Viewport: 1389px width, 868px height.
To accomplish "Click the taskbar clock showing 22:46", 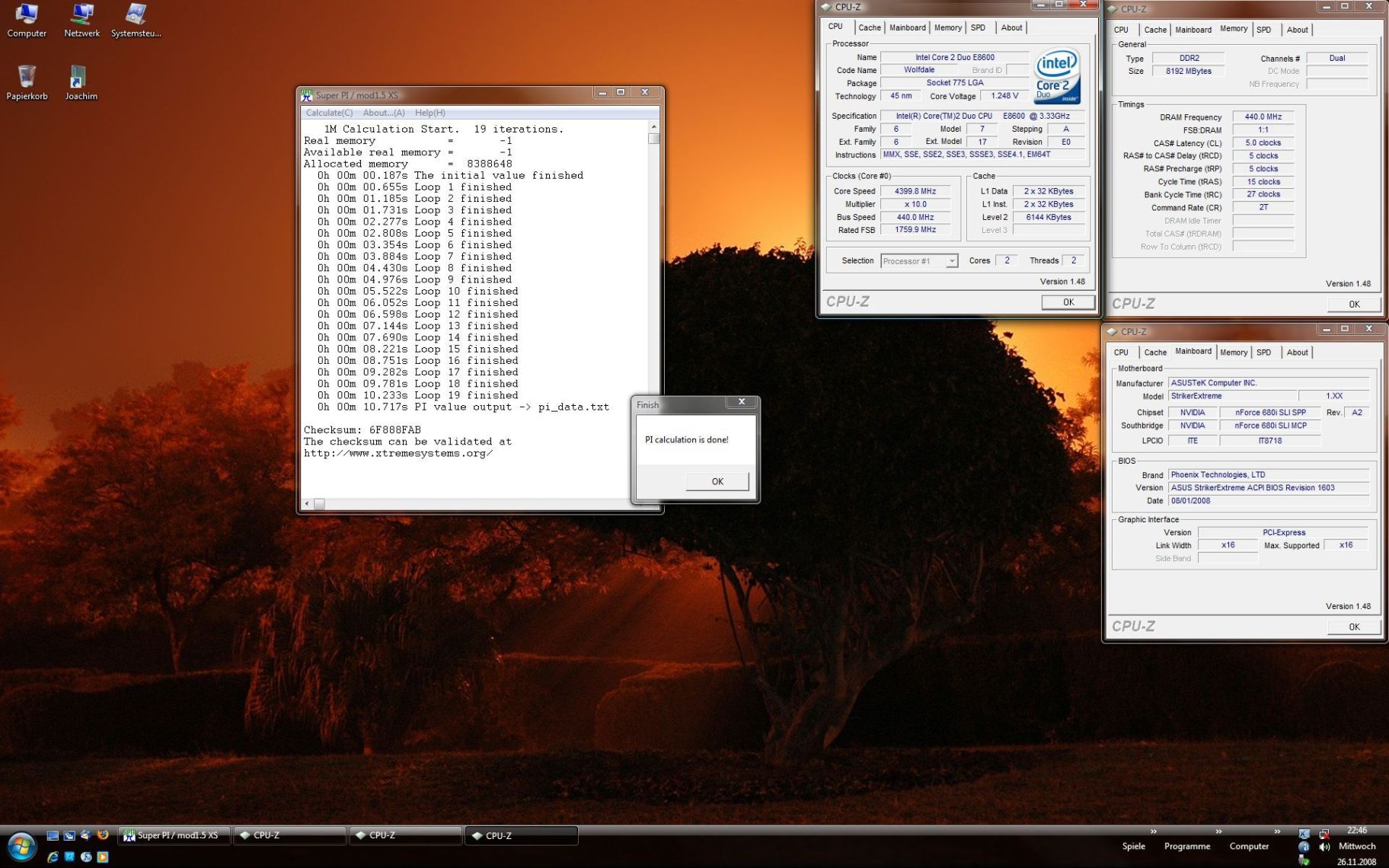I will [x=1356, y=830].
